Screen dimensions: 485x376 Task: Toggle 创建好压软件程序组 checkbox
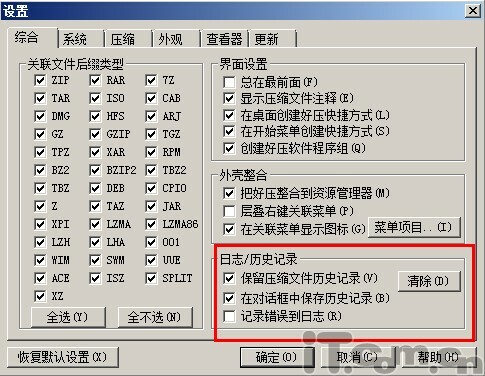point(229,148)
